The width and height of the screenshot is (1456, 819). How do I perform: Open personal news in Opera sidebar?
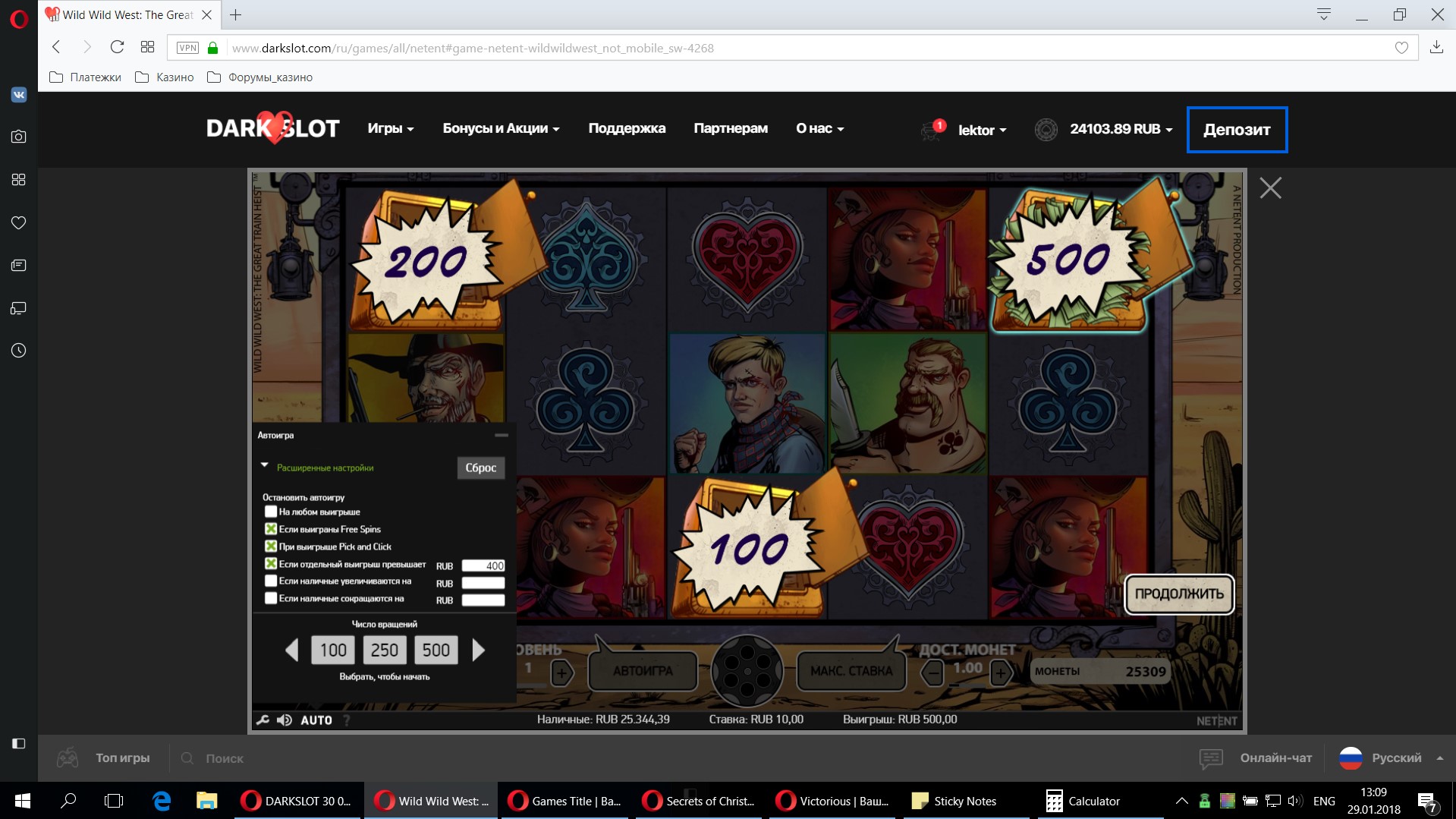(19, 265)
